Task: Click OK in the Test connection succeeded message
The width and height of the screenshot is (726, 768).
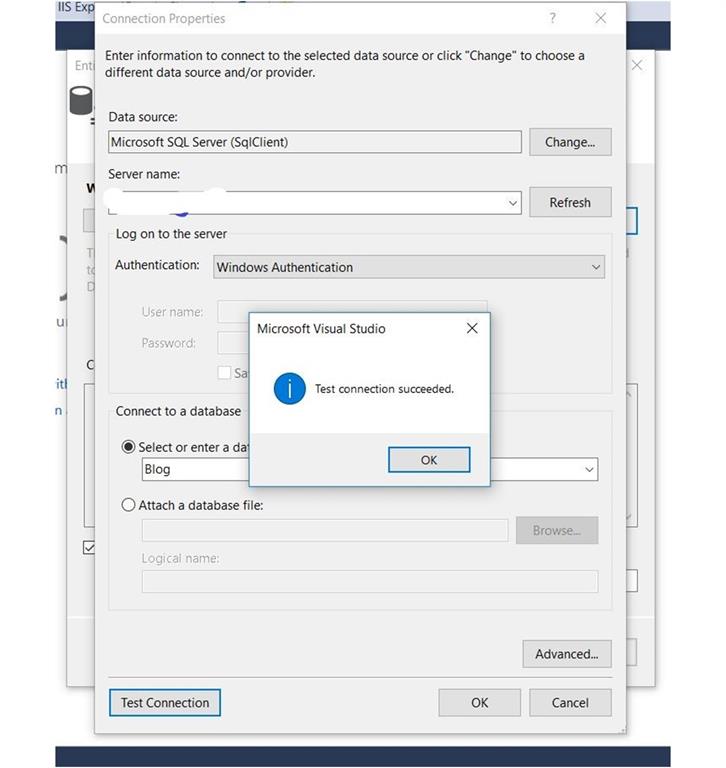Action: [429, 459]
